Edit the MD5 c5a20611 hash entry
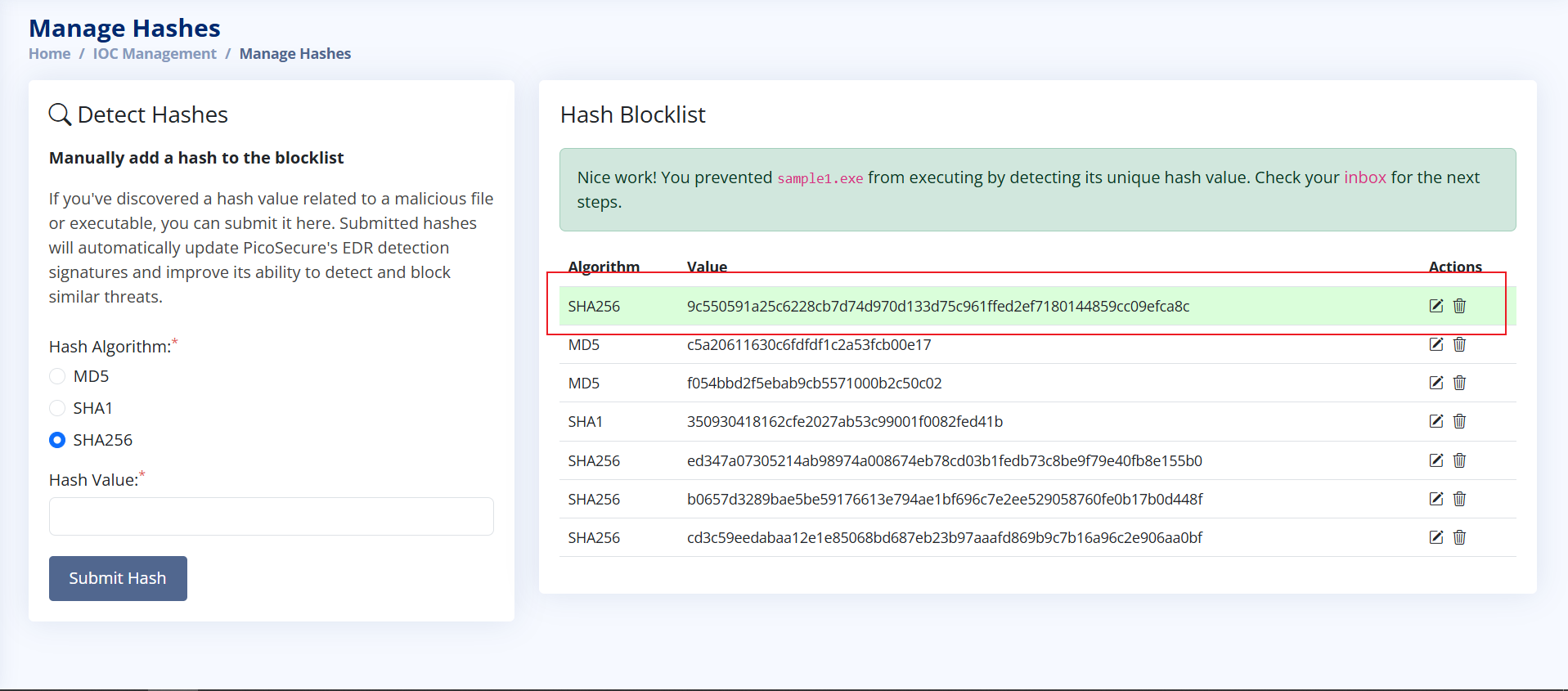This screenshot has height=691, width=1568. click(x=1435, y=344)
